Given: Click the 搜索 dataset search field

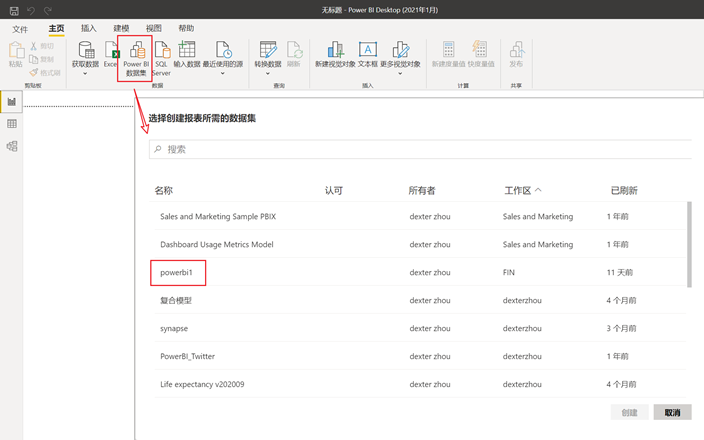Looking at the screenshot, I should 420,149.
